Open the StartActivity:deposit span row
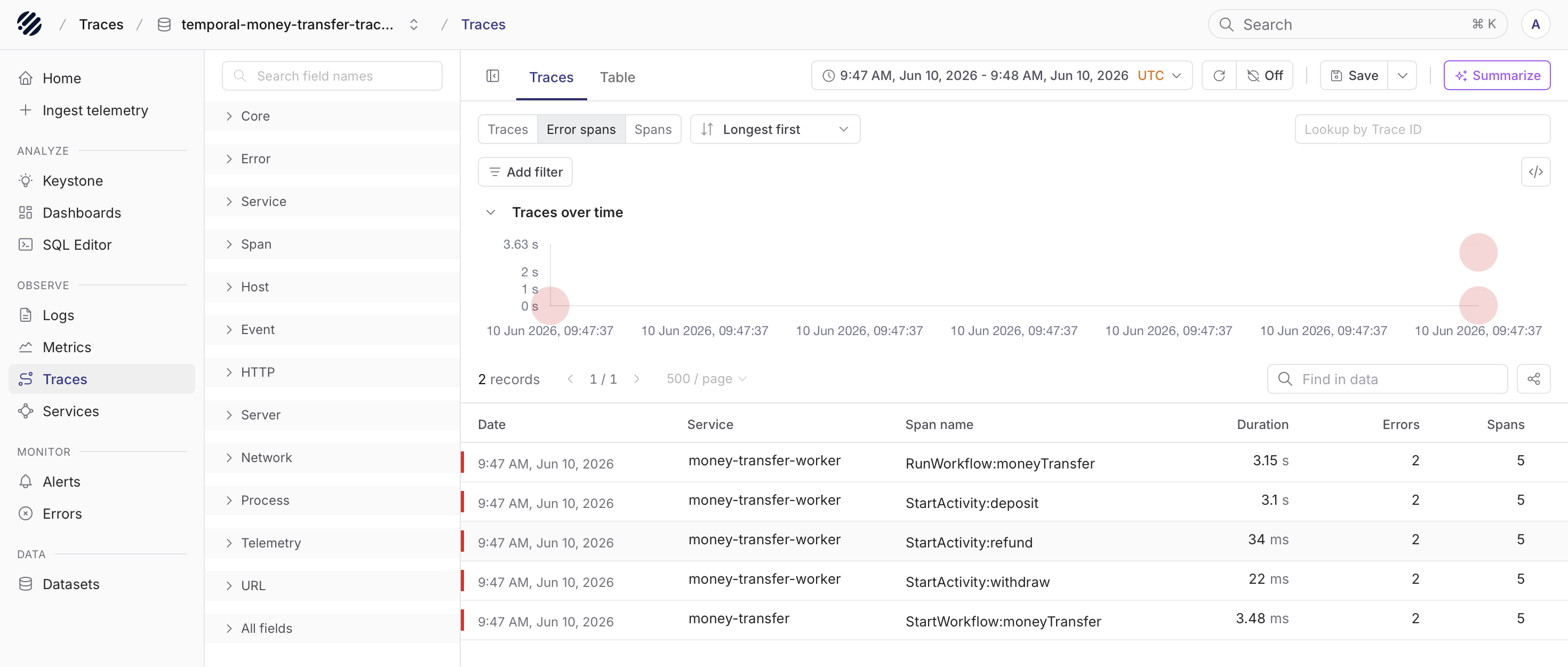This screenshot has height=667, width=1568. [1013, 502]
